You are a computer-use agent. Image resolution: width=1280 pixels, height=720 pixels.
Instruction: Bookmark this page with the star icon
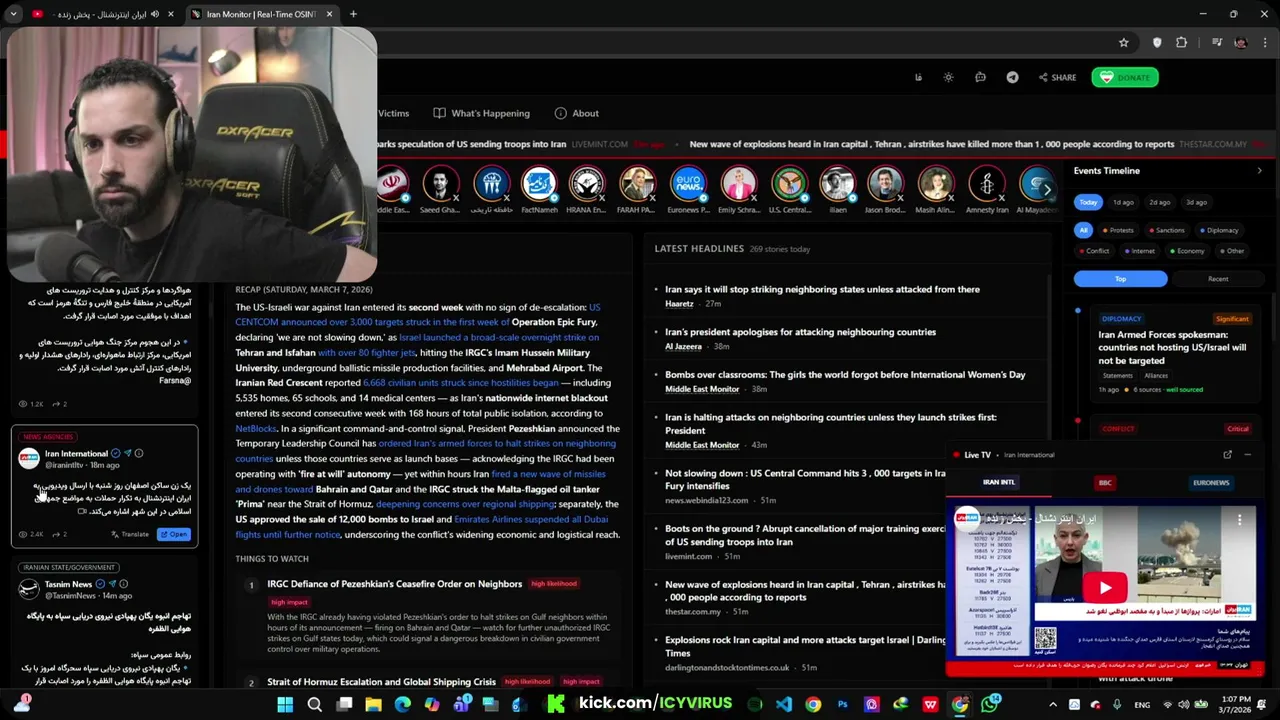pyautogui.click(x=1123, y=43)
